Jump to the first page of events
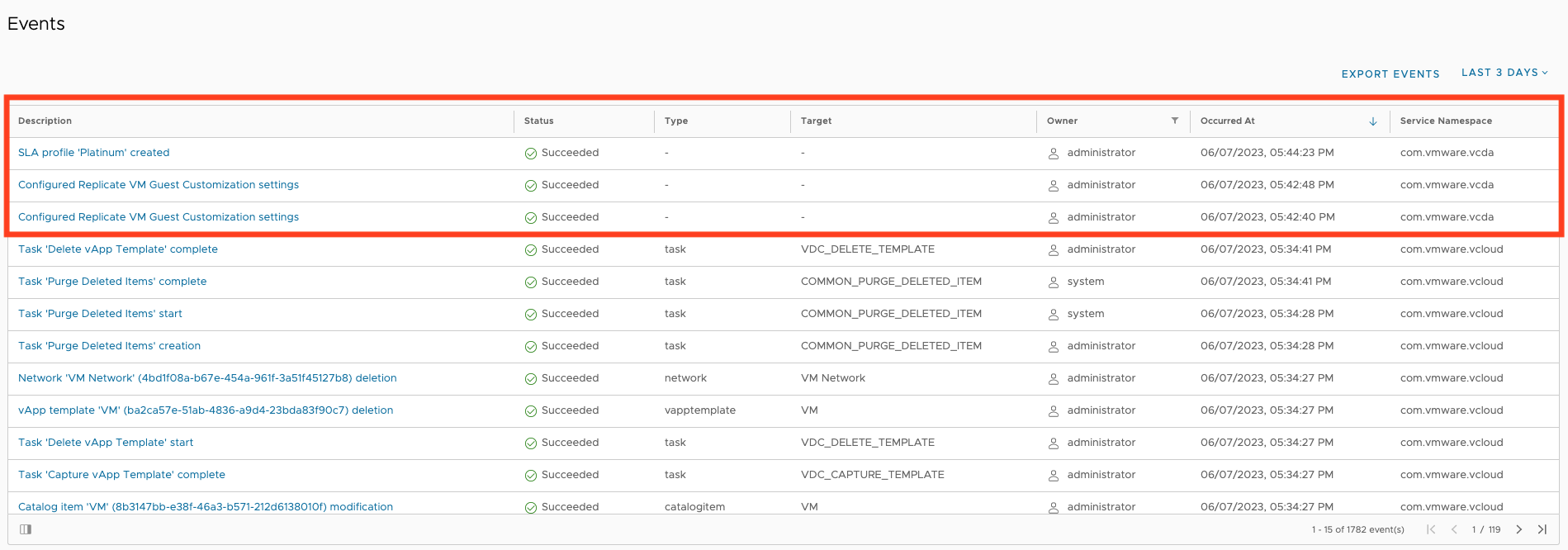 pyautogui.click(x=1431, y=529)
